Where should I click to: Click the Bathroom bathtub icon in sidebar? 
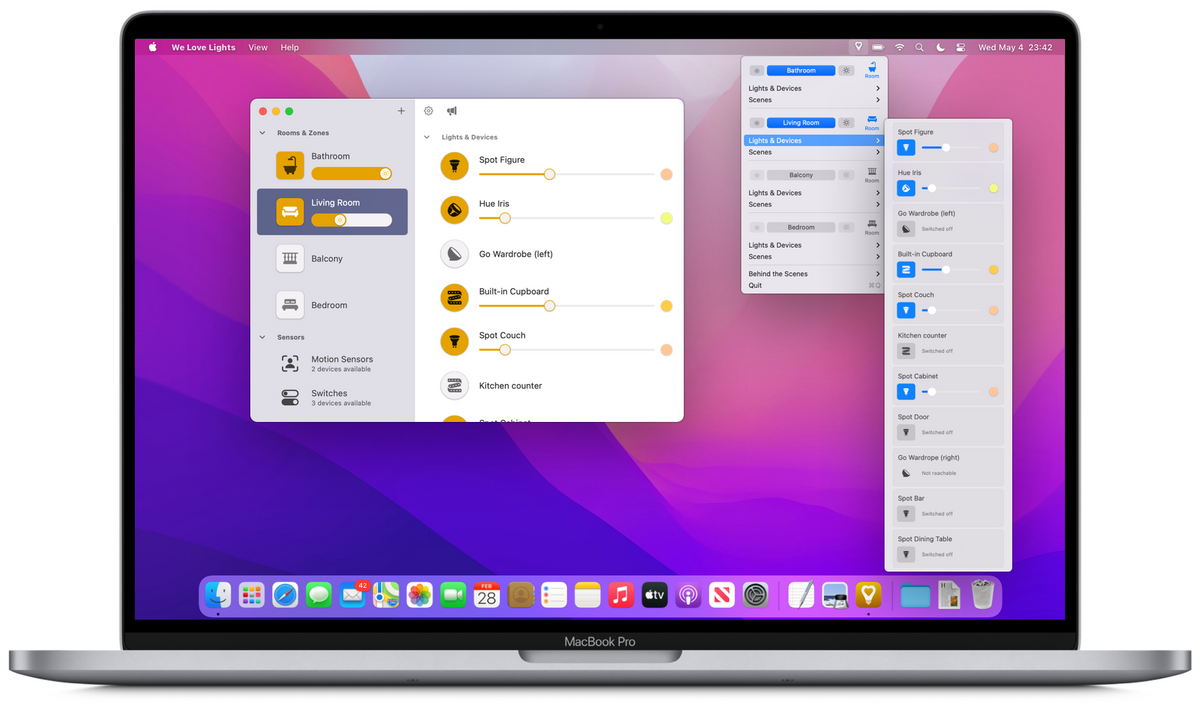[x=290, y=165]
